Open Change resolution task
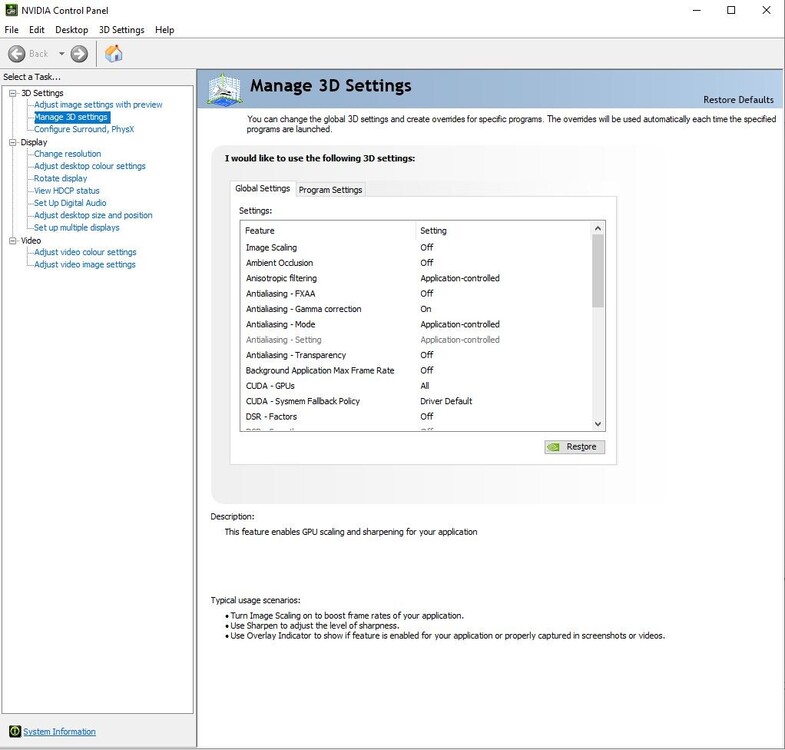The width and height of the screenshot is (785, 750). pos(68,154)
